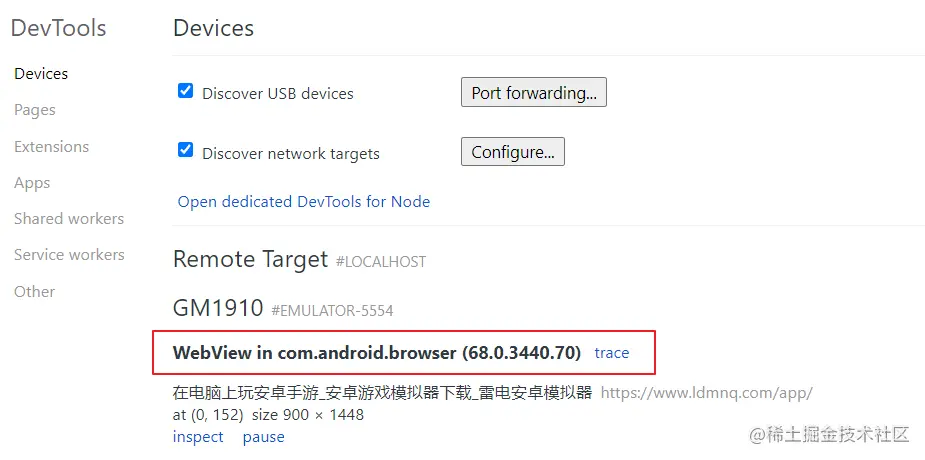The image size is (925, 460).
Task: Go to the Apps section
Action: [x=32, y=183]
